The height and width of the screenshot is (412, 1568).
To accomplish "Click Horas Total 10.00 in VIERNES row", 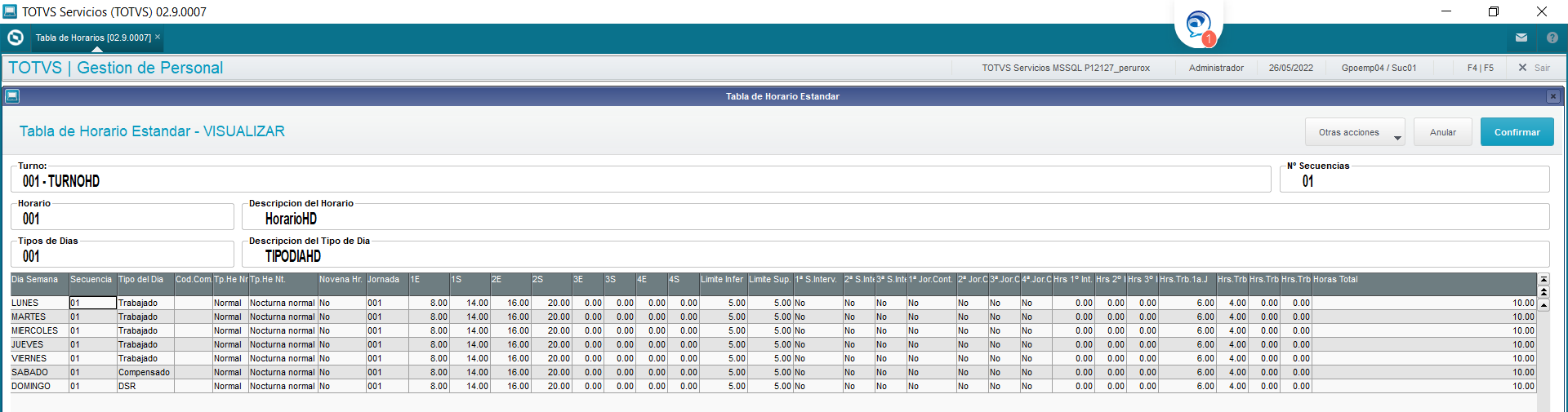I will [x=1423, y=358].
